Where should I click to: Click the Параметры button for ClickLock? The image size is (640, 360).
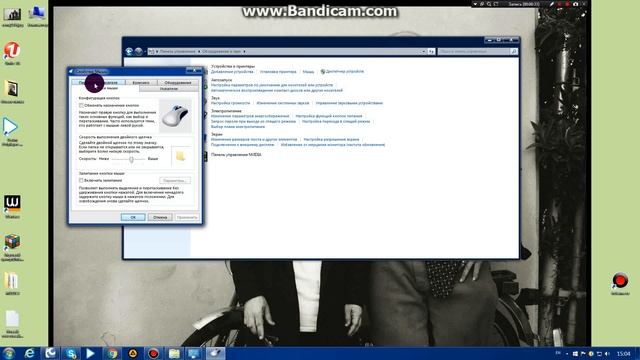click(175, 180)
